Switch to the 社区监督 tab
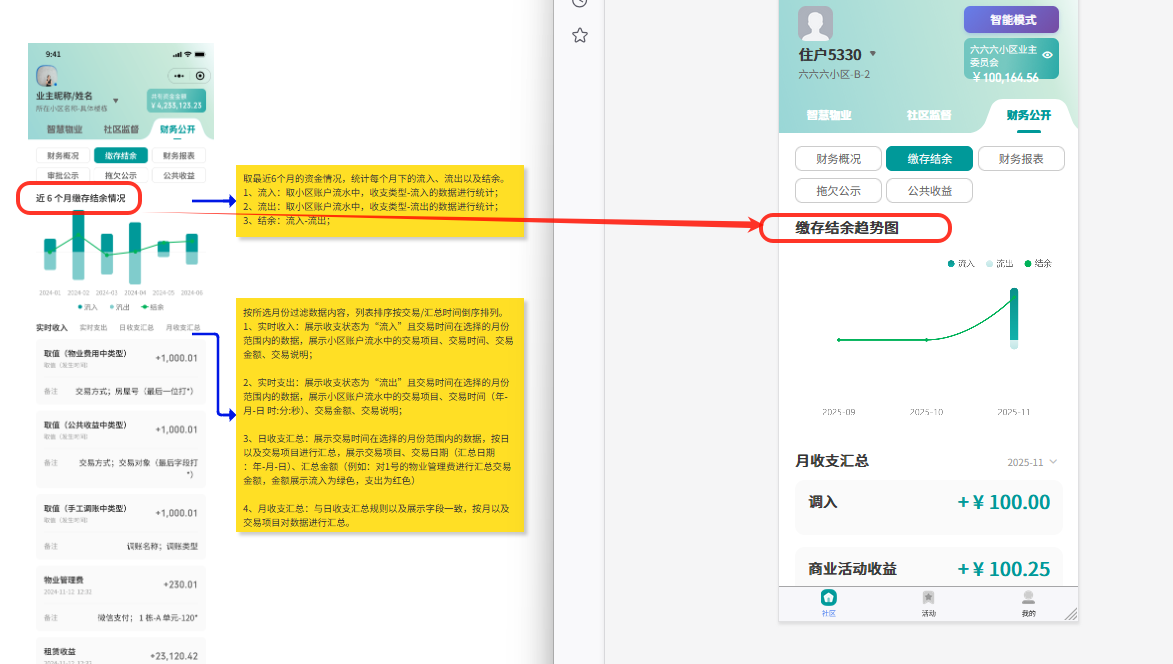 coord(929,113)
